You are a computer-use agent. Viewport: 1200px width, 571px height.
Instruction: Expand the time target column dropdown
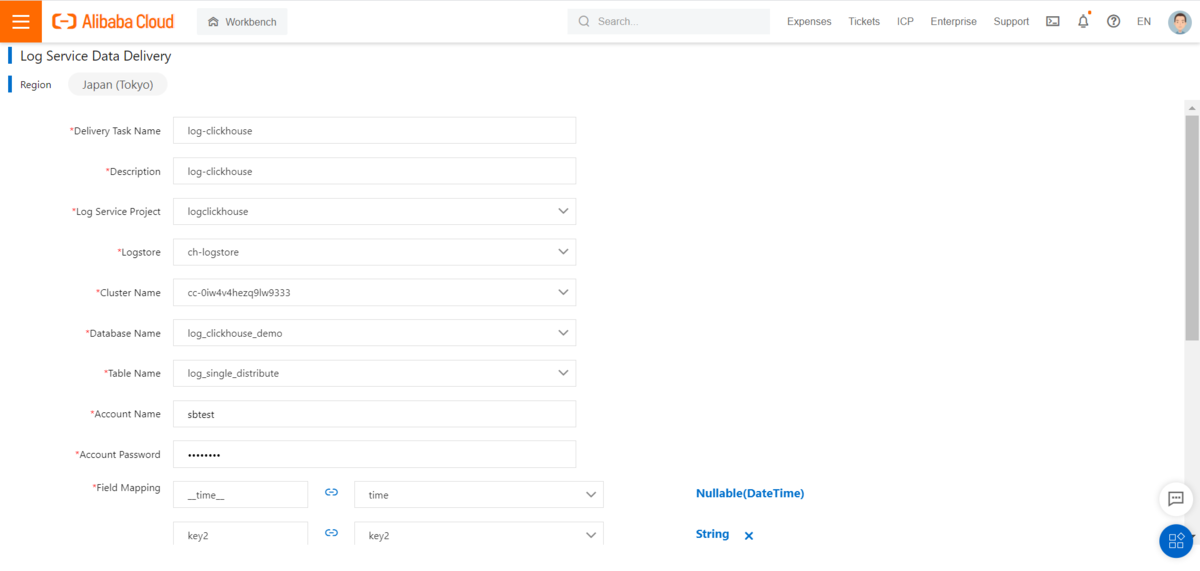(x=479, y=495)
